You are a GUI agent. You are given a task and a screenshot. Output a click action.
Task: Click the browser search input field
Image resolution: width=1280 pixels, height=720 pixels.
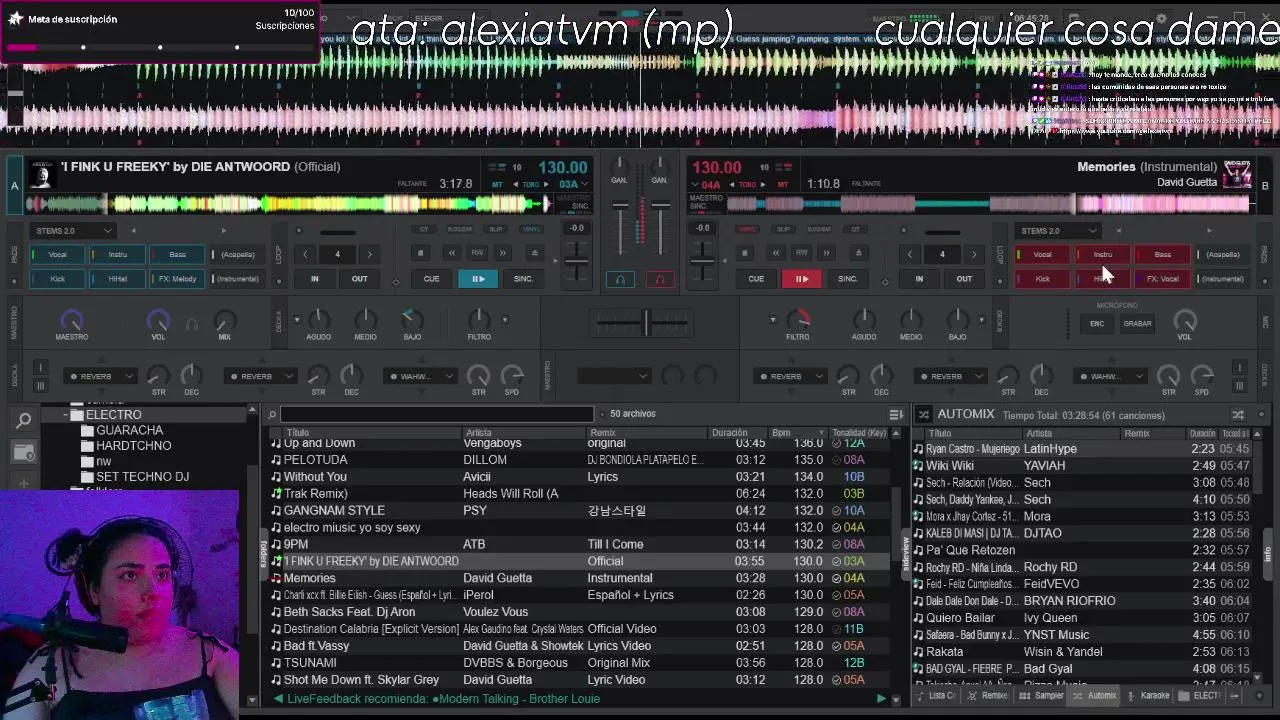pos(437,414)
